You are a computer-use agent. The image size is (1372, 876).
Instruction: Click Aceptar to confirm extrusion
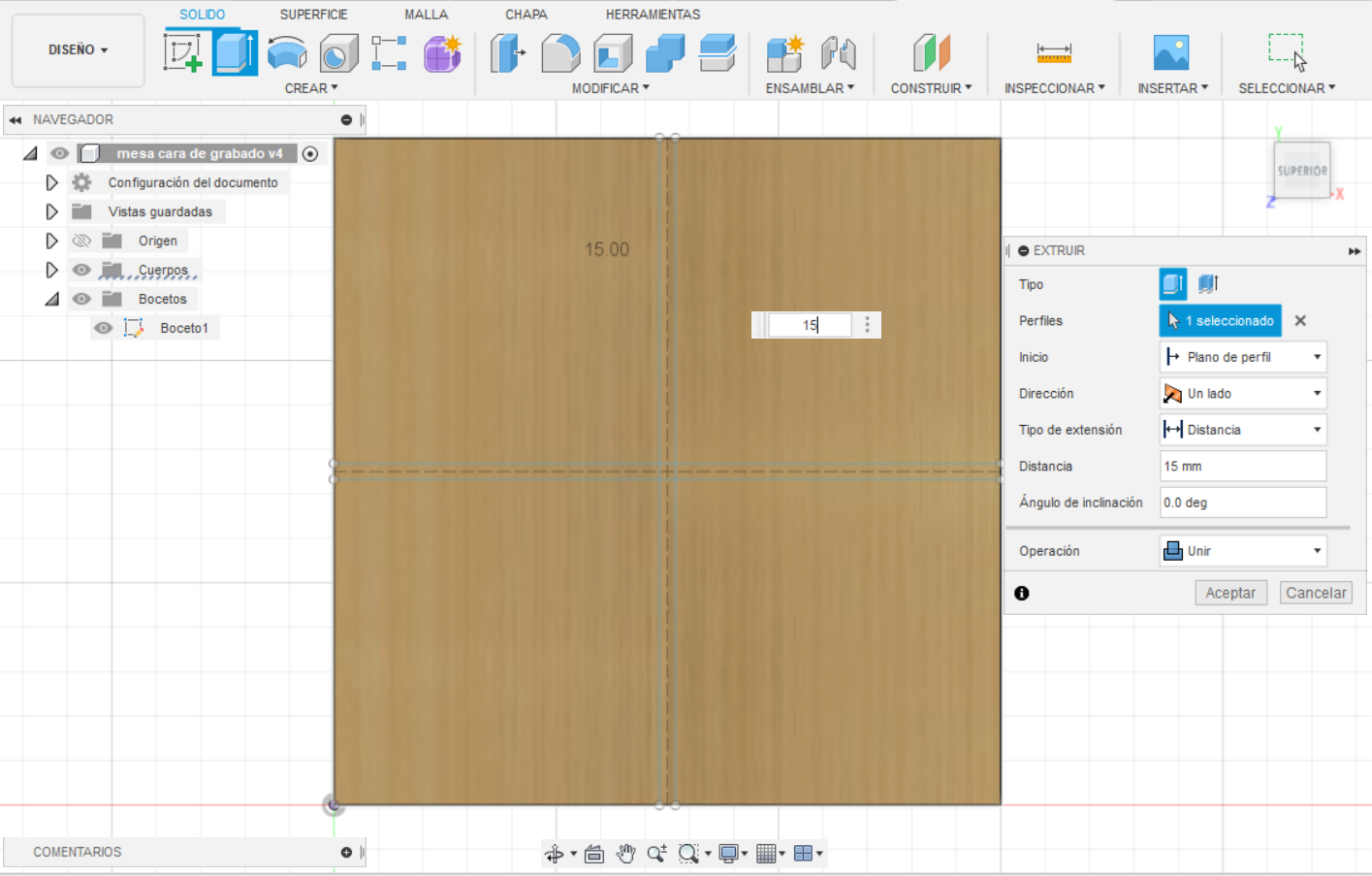coord(1230,593)
